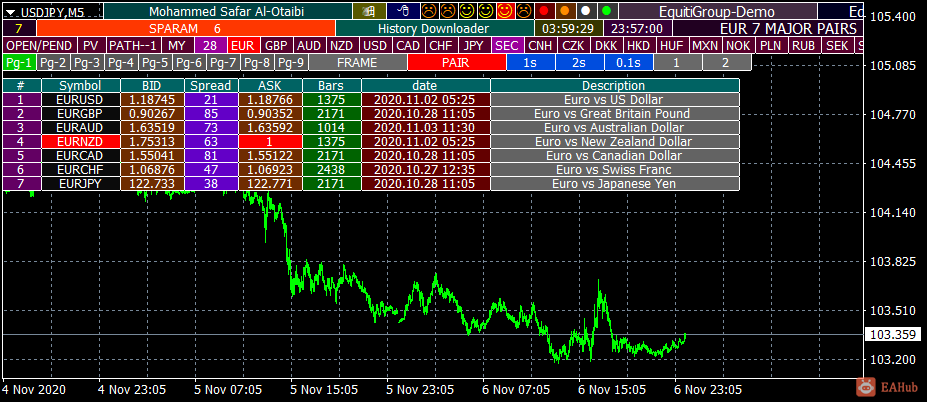This screenshot has width=927, height=402.
Task: Click the second frowning face icon
Action: coord(448,11)
